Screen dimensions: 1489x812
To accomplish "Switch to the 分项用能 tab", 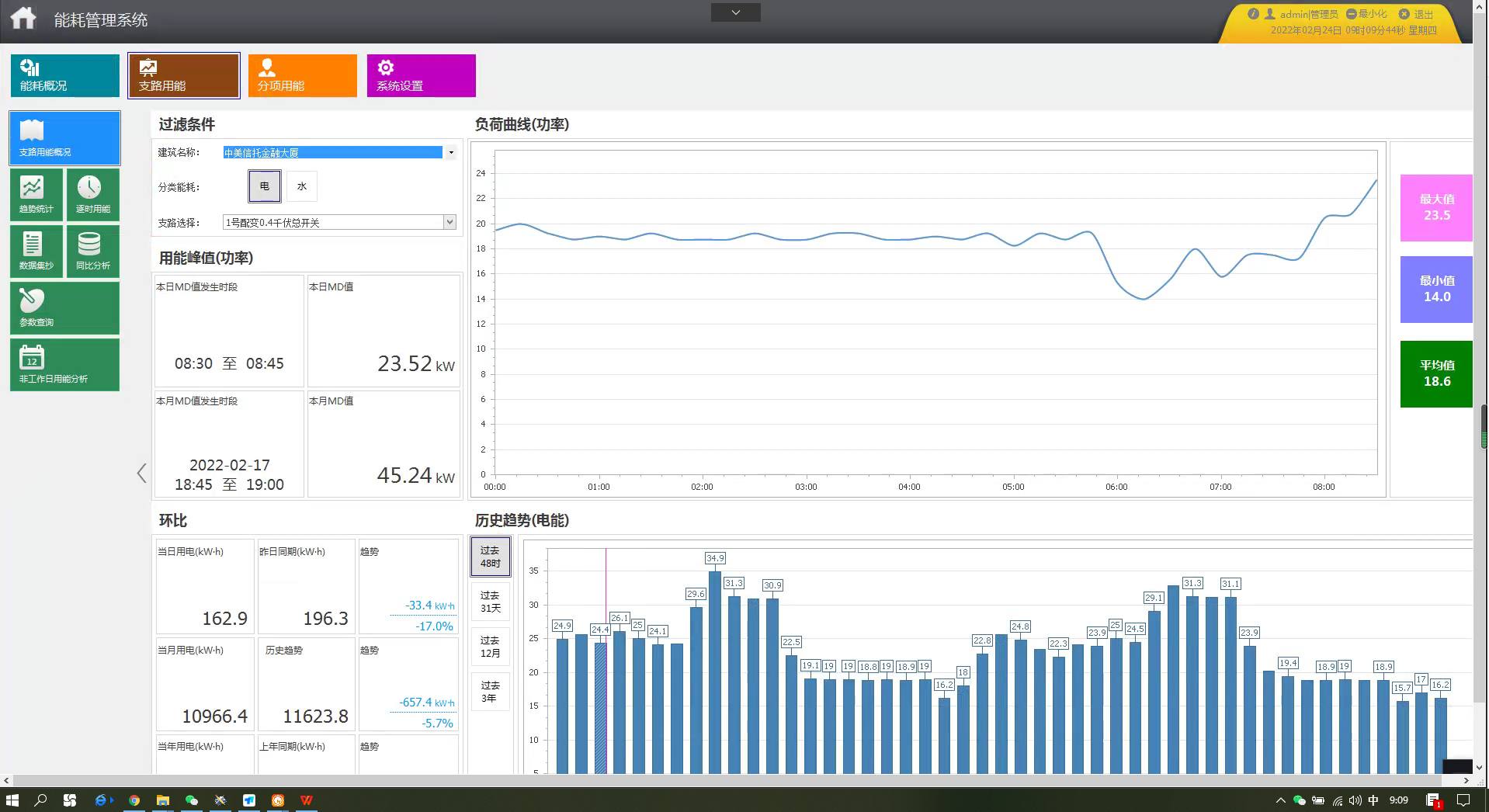I will click(302, 75).
